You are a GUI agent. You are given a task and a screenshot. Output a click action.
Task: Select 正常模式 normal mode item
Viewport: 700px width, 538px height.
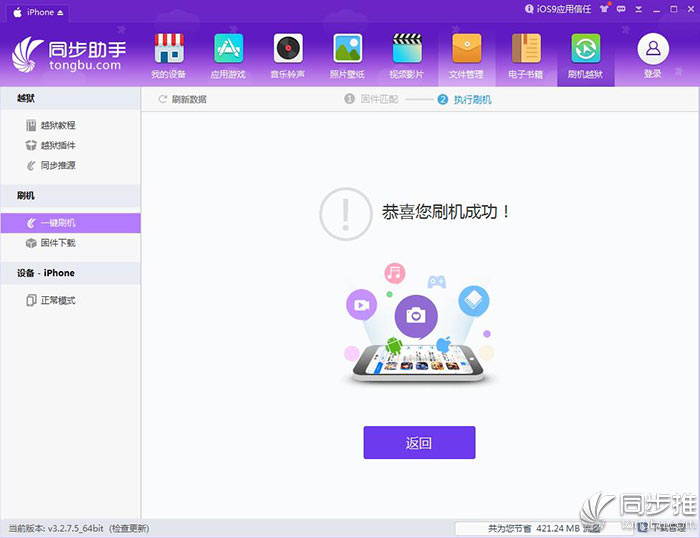(x=71, y=300)
